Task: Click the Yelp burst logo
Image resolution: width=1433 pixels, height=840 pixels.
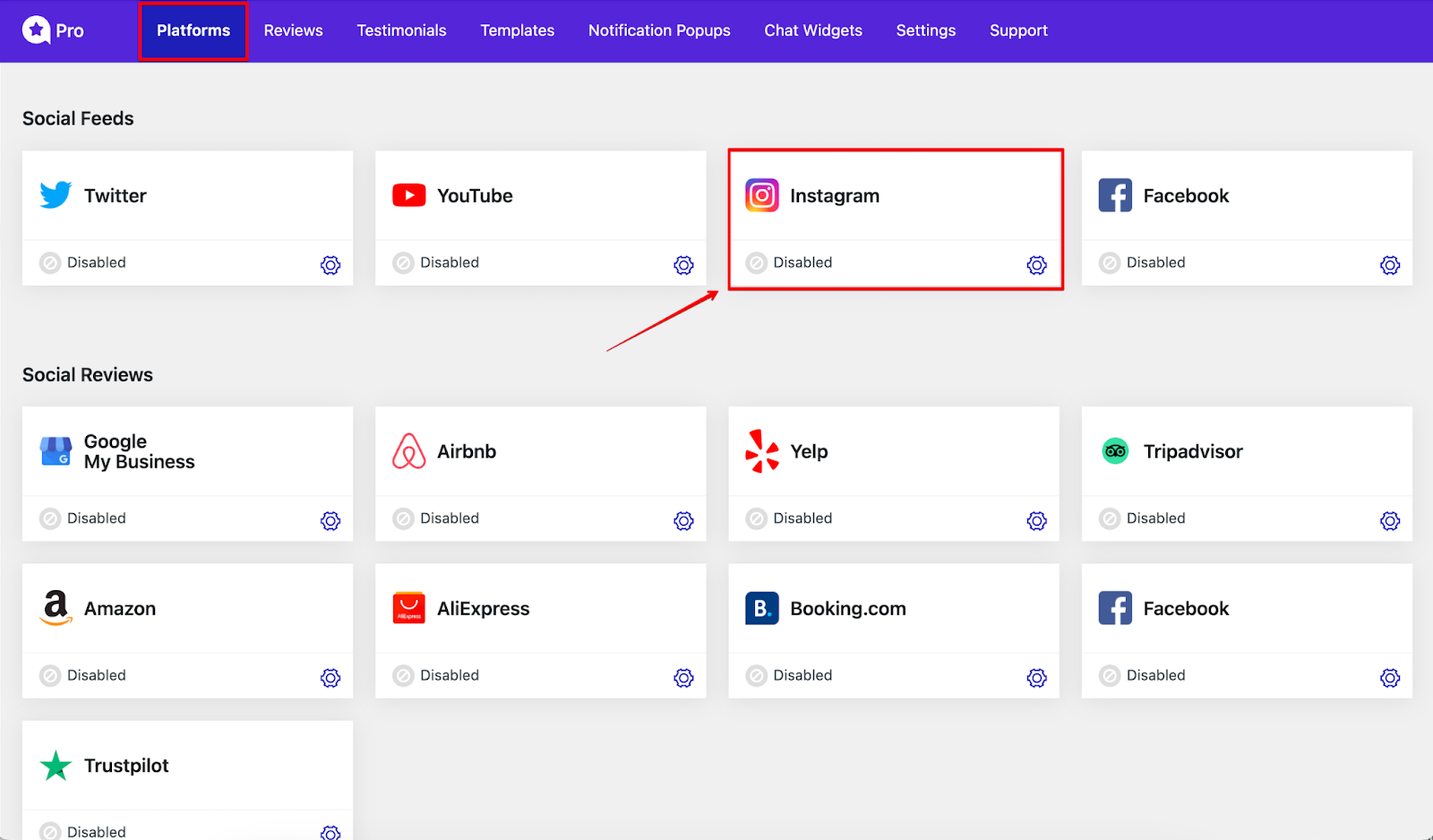Action: click(x=762, y=451)
